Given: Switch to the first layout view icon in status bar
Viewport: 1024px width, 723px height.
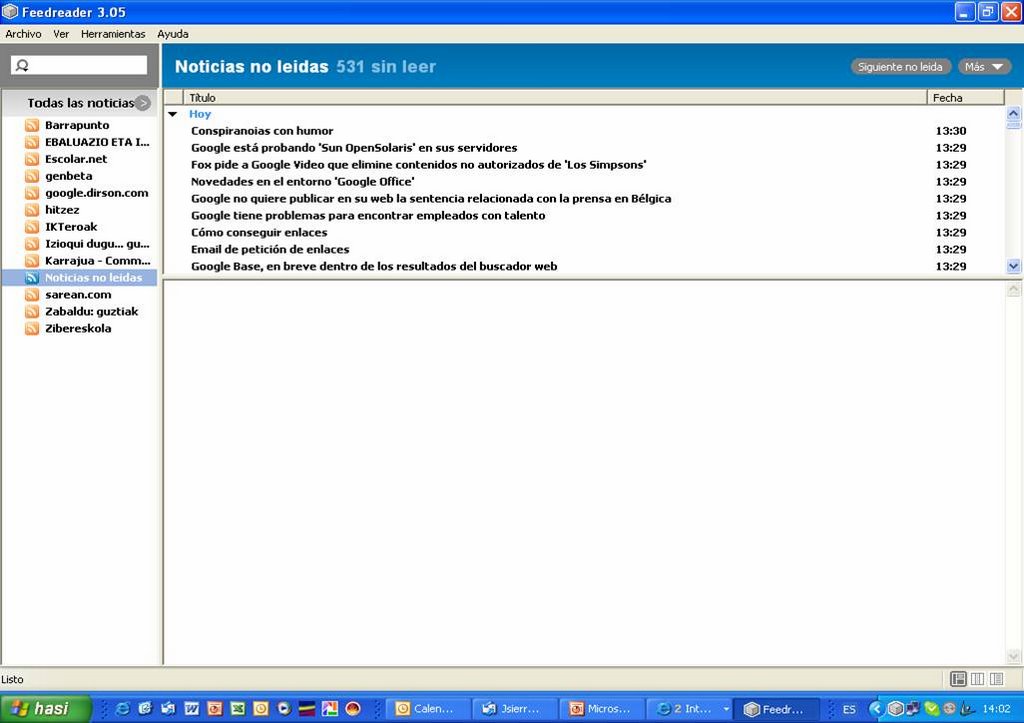Looking at the screenshot, I should [958, 679].
